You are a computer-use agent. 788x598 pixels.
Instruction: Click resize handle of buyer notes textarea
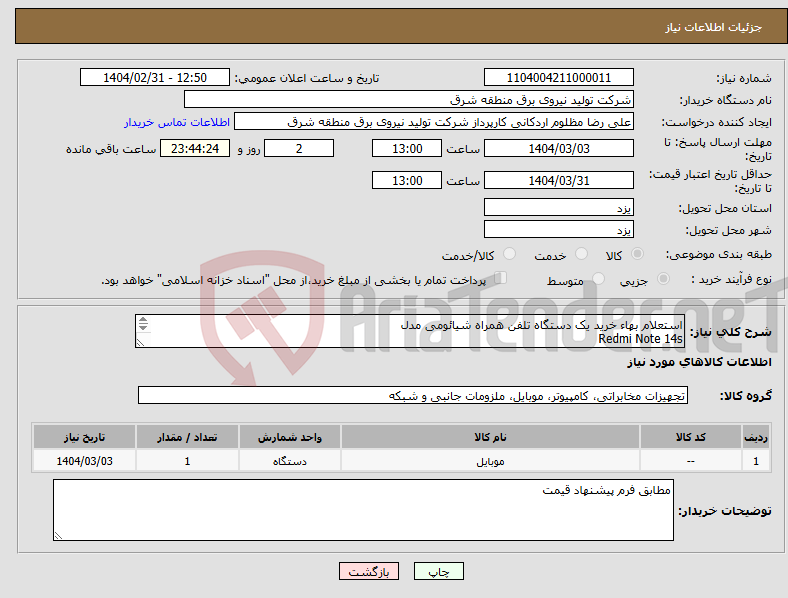[58, 536]
